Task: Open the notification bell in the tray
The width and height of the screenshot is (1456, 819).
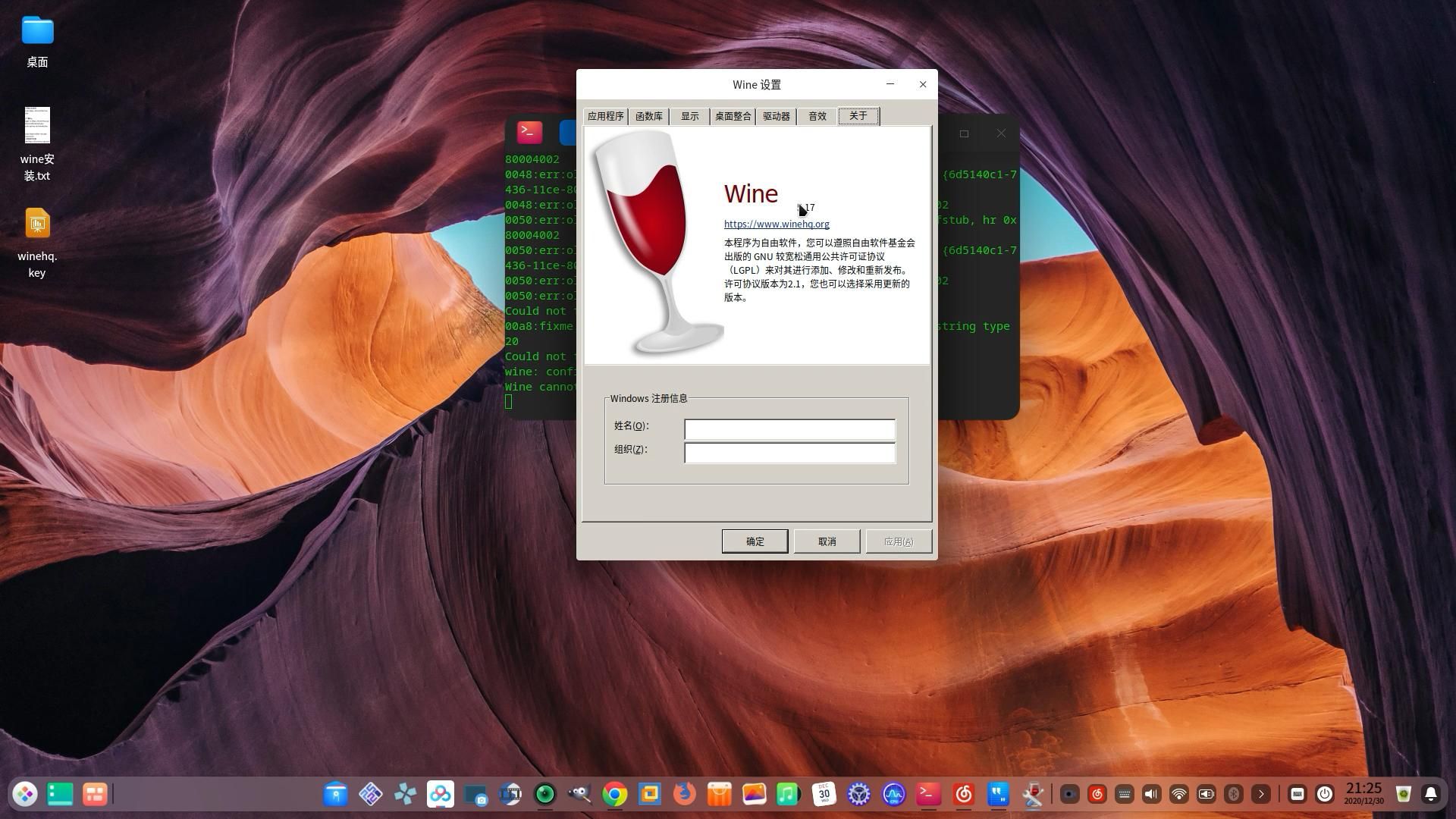Action: [1431, 794]
